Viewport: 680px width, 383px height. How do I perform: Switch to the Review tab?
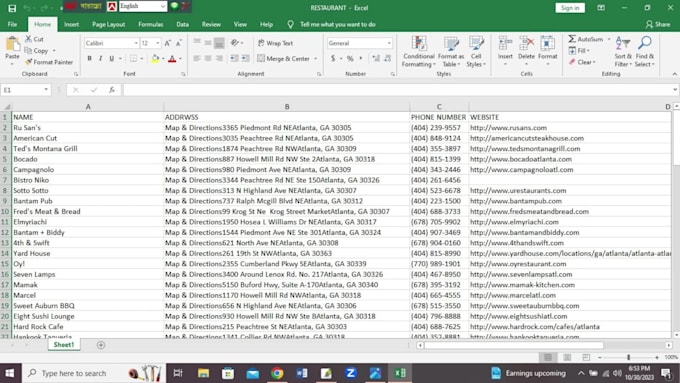point(211,24)
